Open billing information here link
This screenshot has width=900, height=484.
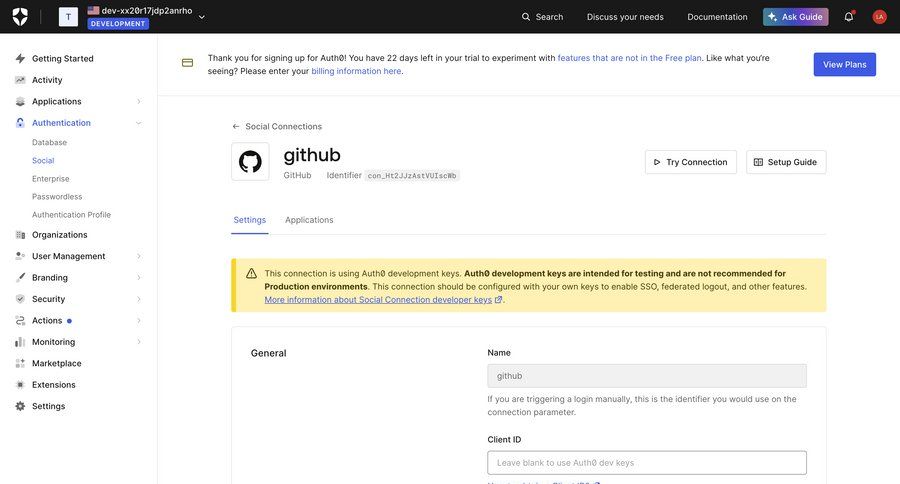(x=356, y=71)
